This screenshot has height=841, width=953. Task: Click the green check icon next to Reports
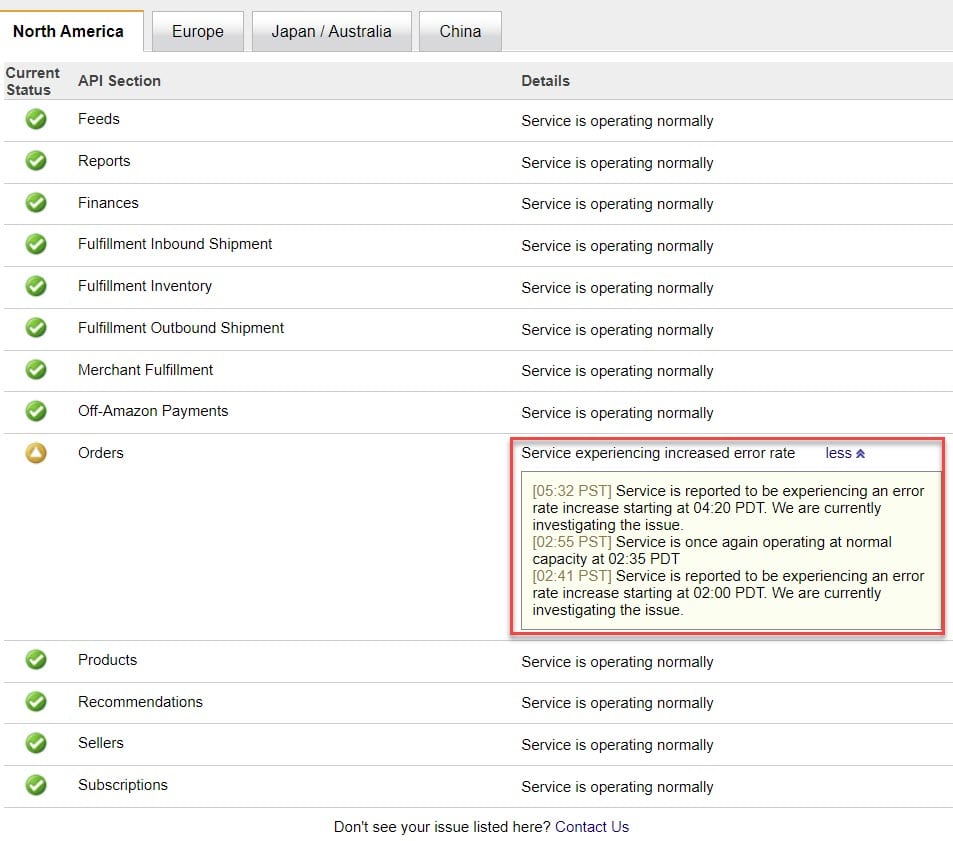click(x=36, y=161)
